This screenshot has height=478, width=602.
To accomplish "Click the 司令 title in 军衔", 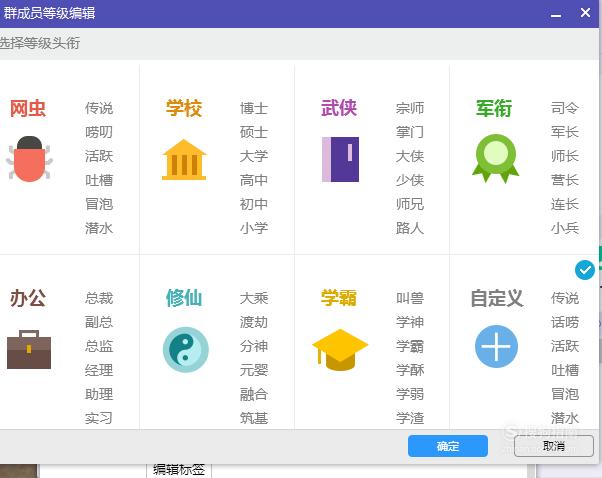I will click(565, 108).
